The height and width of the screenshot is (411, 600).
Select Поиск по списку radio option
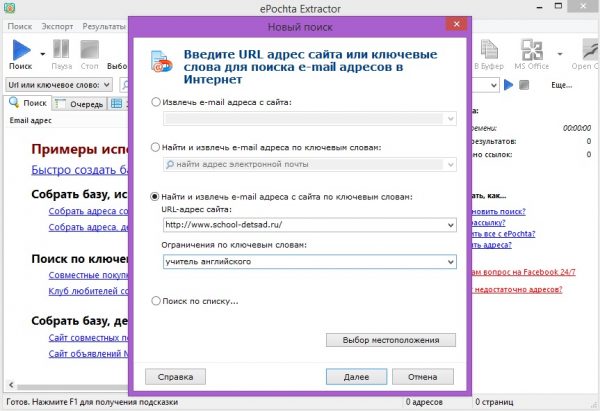(x=156, y=301)
